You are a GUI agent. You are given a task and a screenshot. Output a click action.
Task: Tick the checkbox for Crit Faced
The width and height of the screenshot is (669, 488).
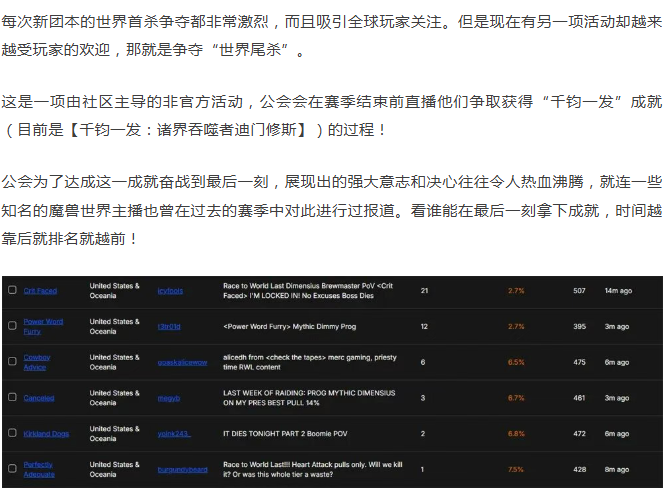(12, 291)
